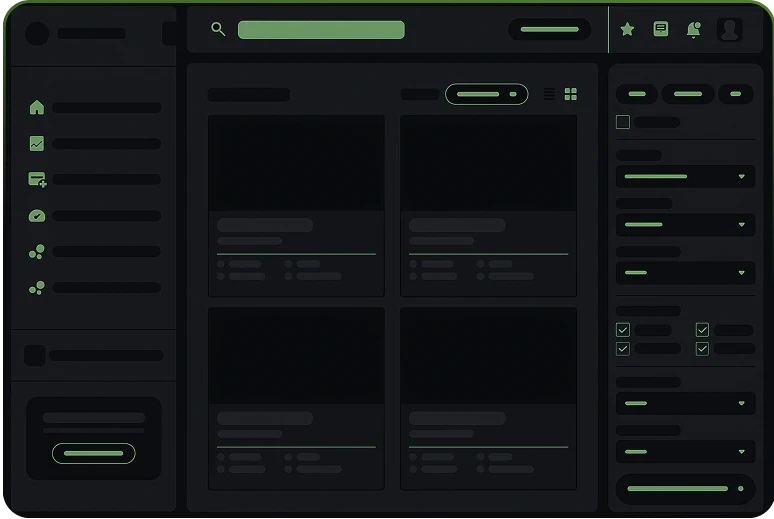Select the line chart analytics sidebar icon
This screenshot has height=519, width=774.
point(37,144)
